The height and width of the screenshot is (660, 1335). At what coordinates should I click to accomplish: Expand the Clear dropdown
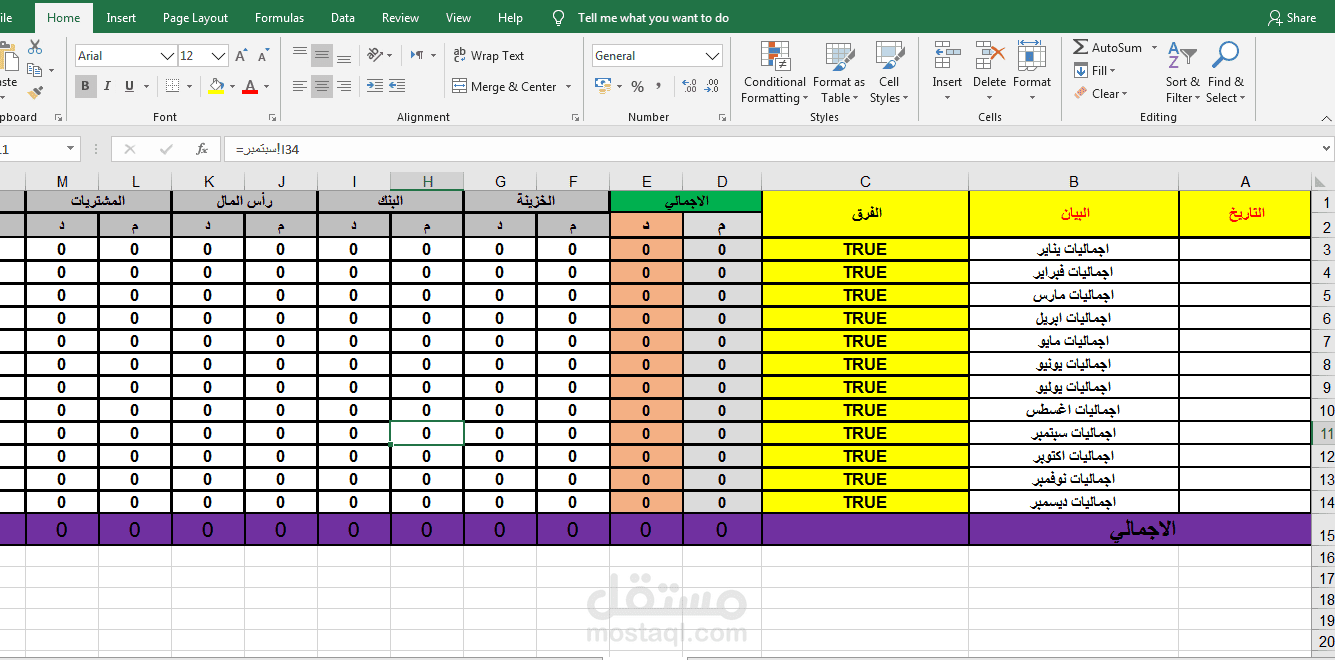pyautogui.click(x=1124, y=94)
